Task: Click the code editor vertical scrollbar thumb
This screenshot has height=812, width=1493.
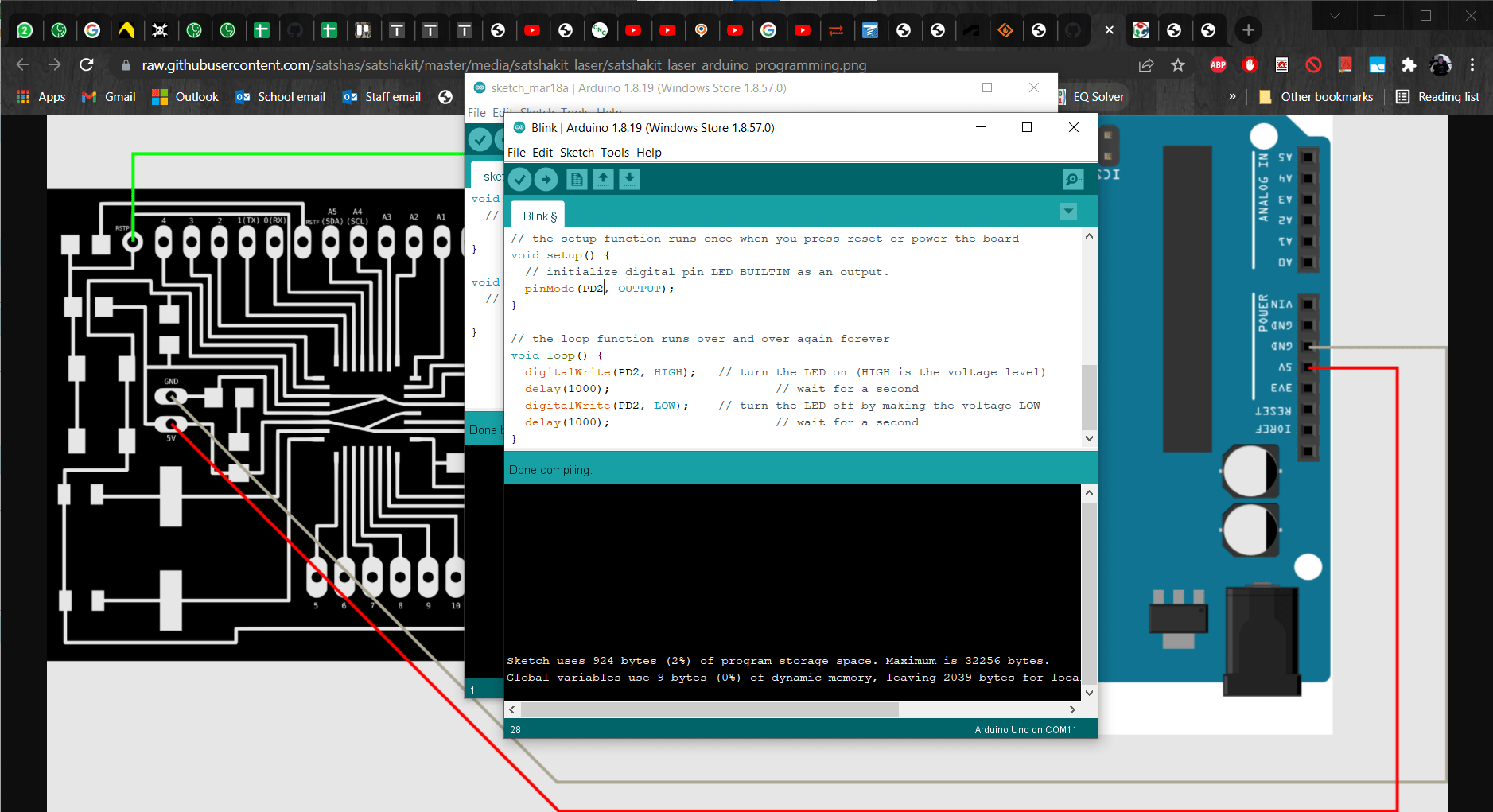Action: point(1089,396)
